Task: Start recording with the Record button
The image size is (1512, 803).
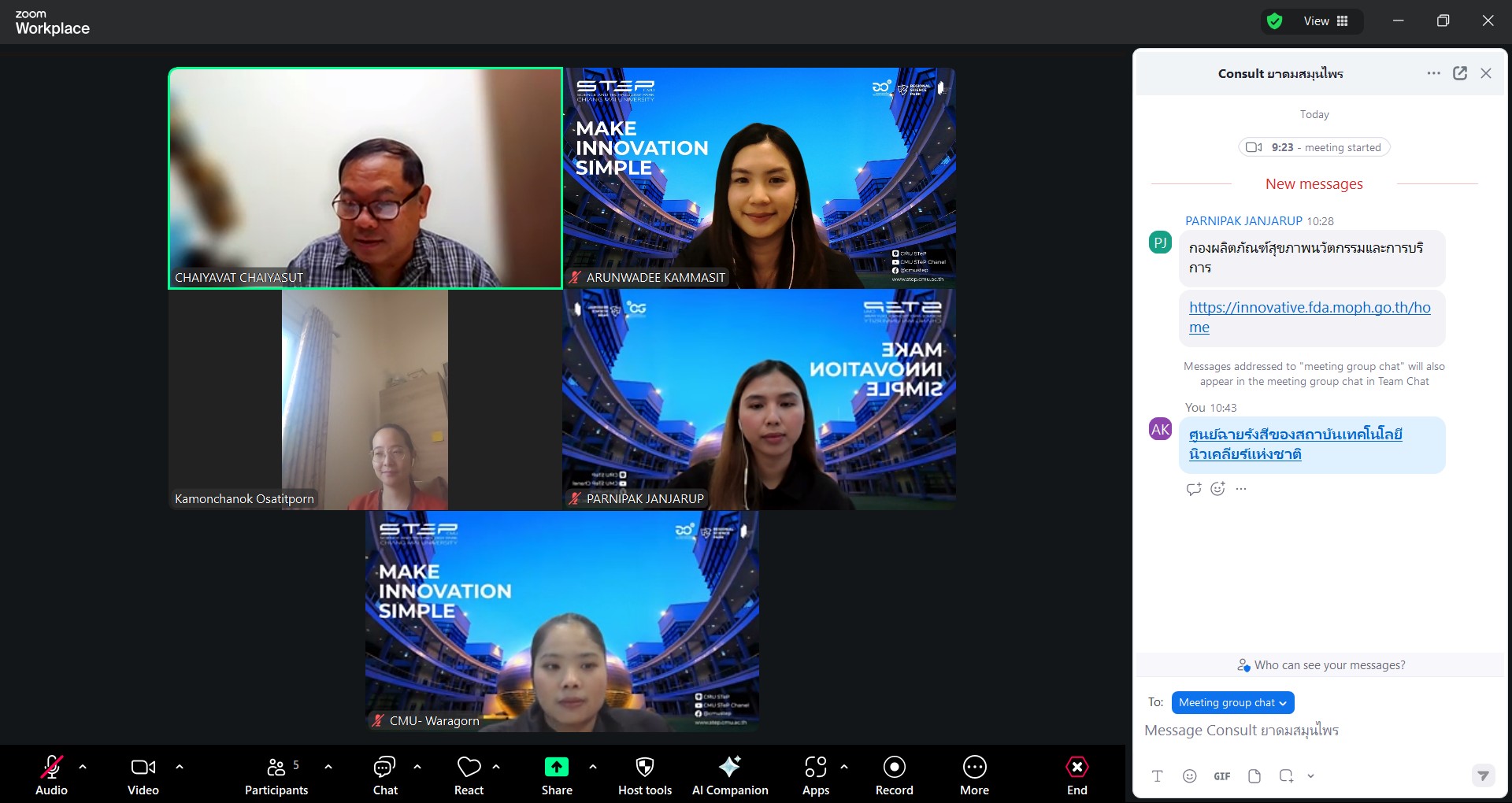Action: tap(894, 775)
